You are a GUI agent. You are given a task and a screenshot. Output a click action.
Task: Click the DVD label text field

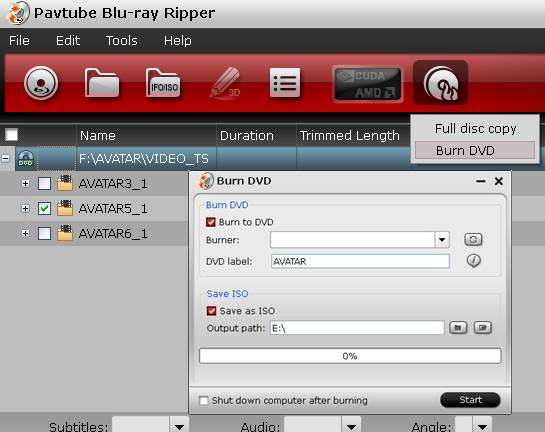coord(360,261)
